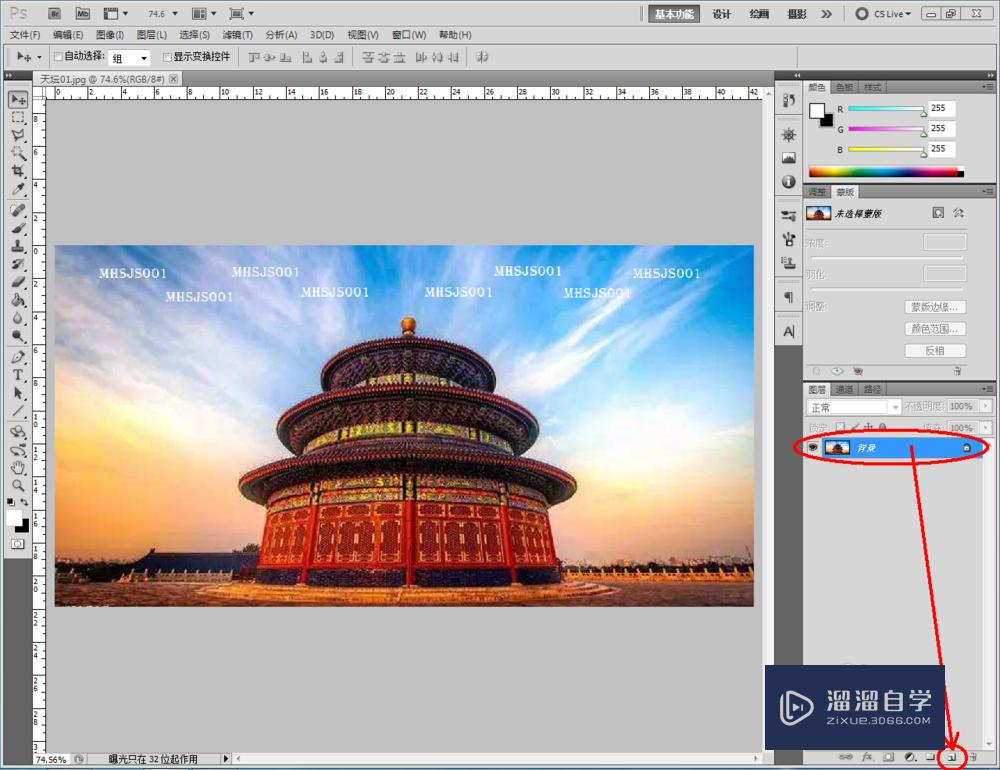
Task: Toggle lock all in Layers panel
Action: pyautogui.click(x=883, y=427)
